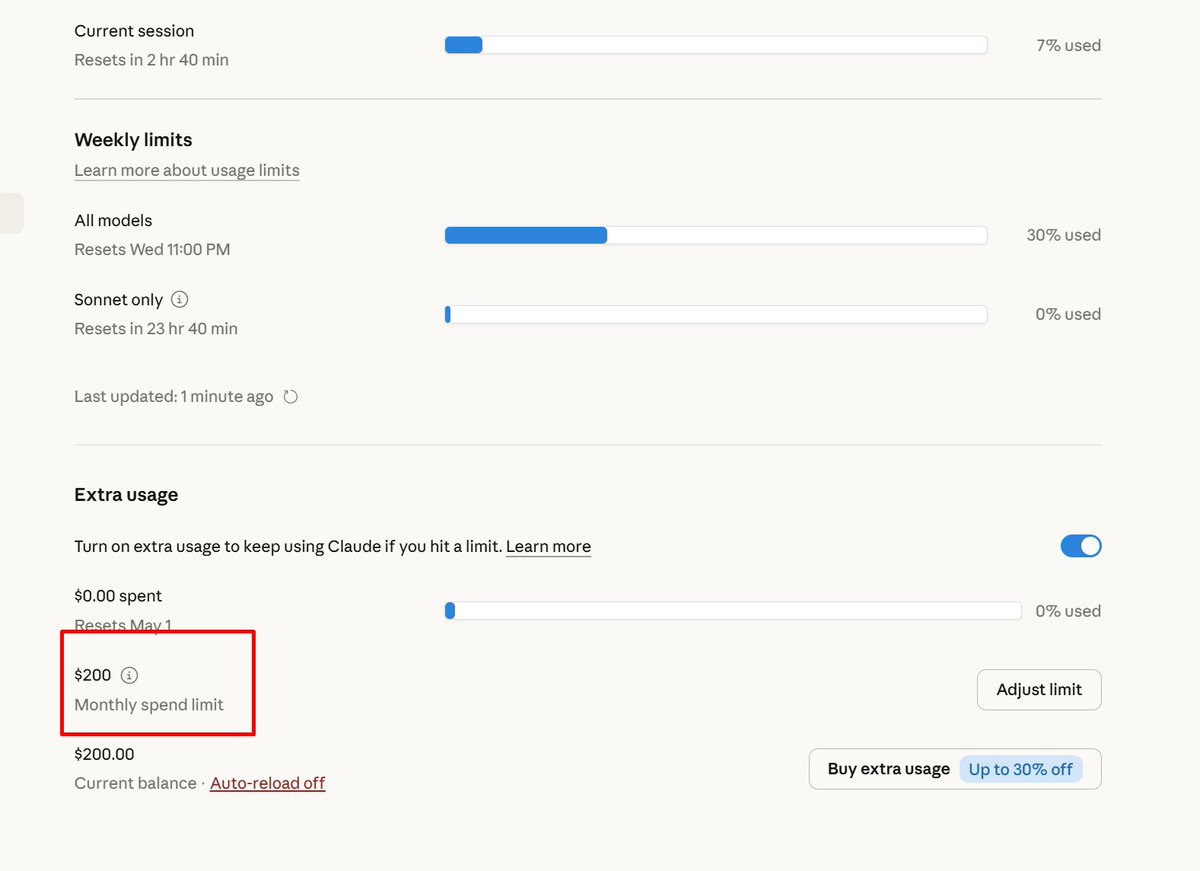
Task: Click the Extra usage spend progress bar
Action: (x=733, y=611)
